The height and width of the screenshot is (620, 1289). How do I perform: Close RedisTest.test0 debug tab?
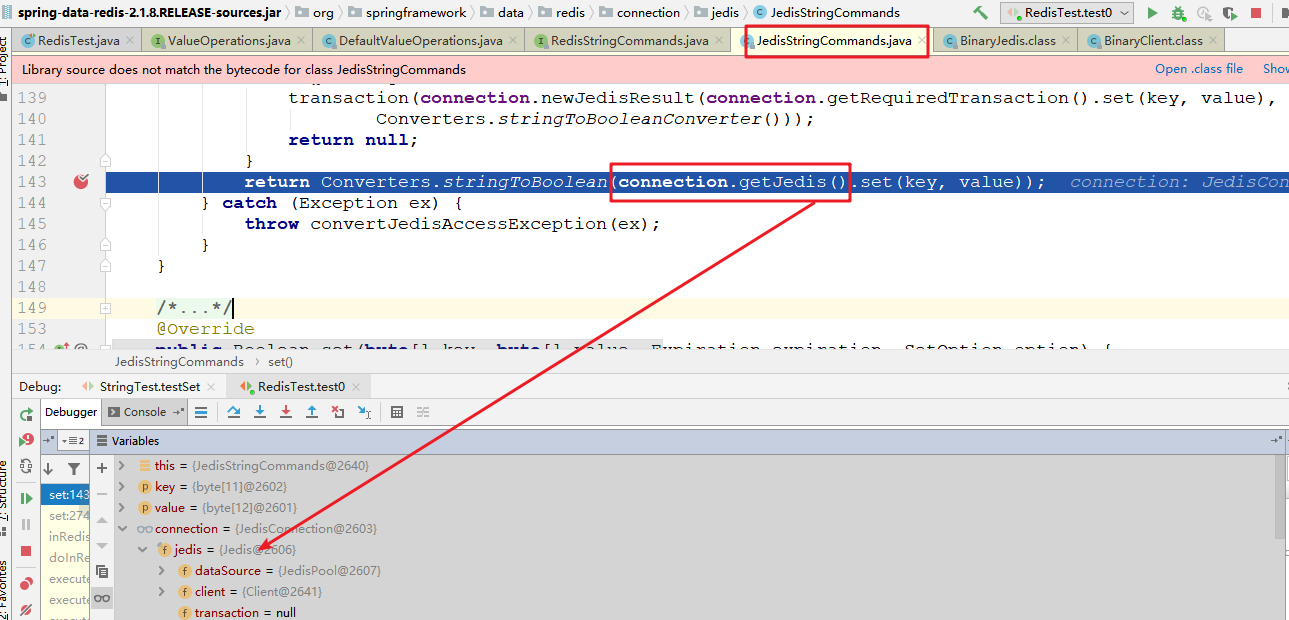(357, 386)
